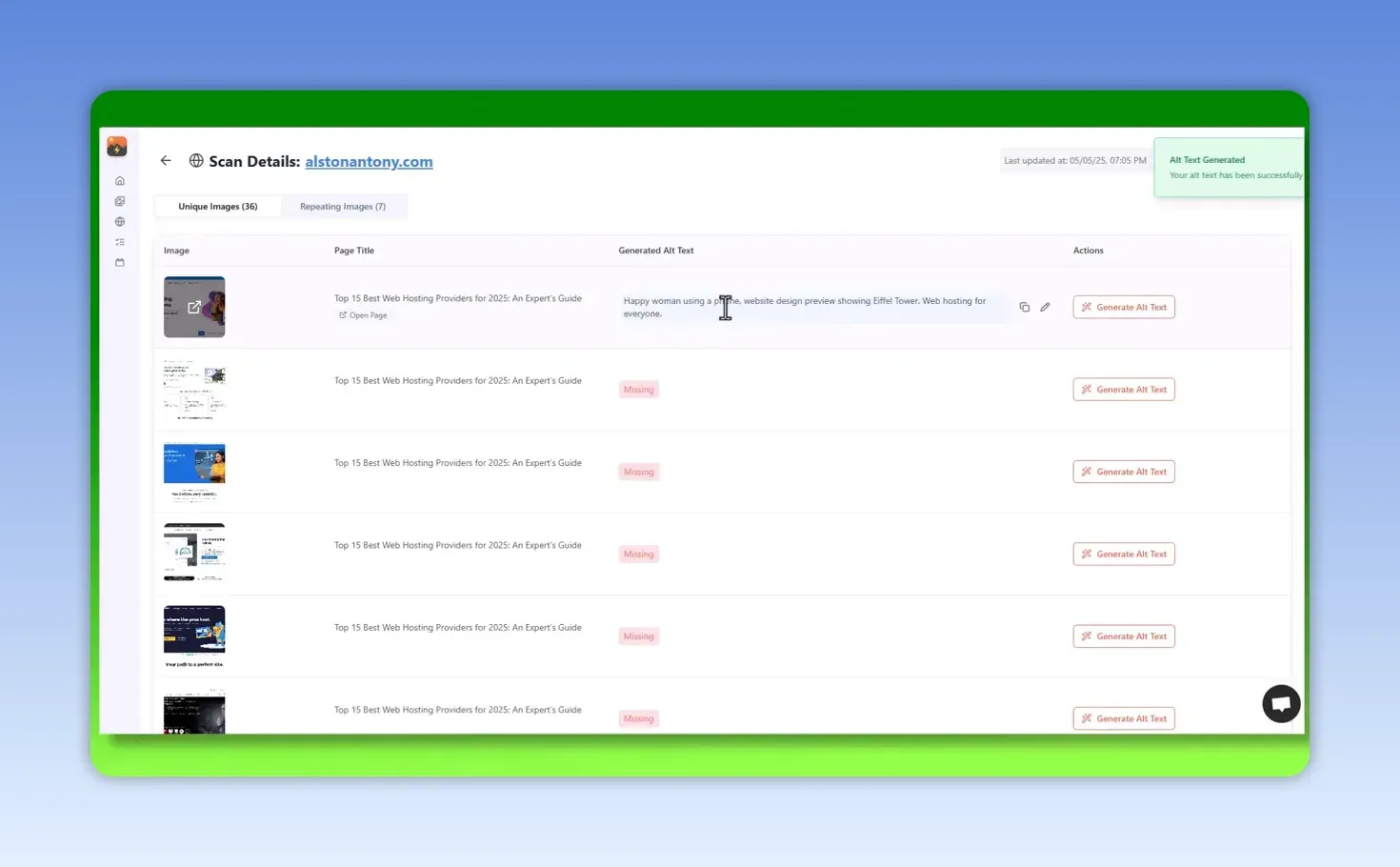Open the checklist icon in sidebar
This screenshot has height=867, width=1400.
[x=120, y=242]
